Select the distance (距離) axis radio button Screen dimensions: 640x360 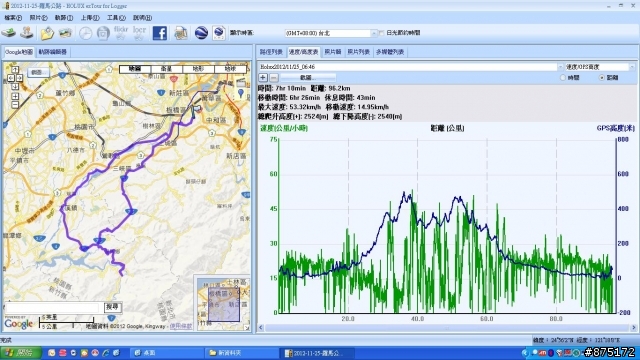pos(601,78)
